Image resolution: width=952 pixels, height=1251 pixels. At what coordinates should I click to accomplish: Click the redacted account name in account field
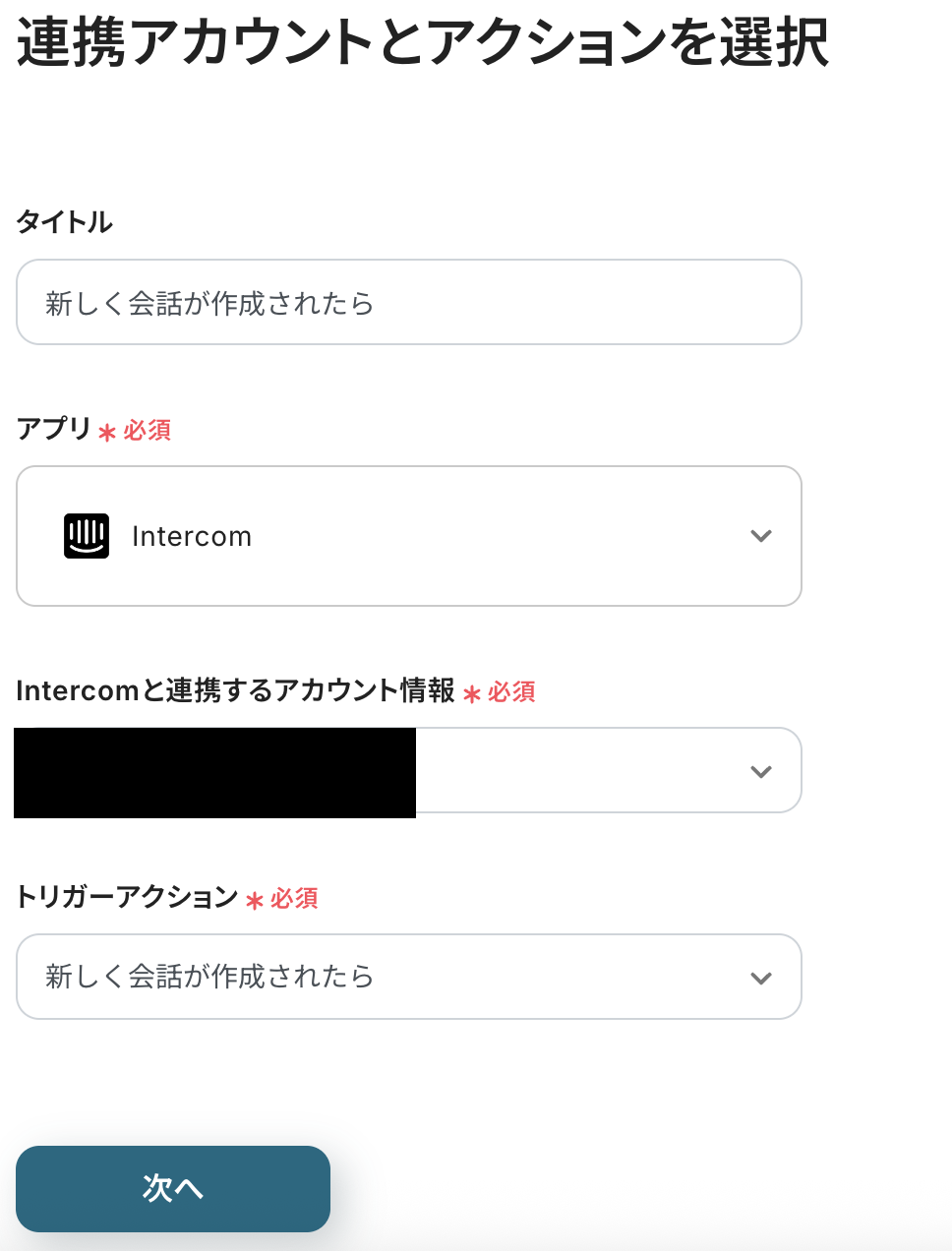point(214,773)
